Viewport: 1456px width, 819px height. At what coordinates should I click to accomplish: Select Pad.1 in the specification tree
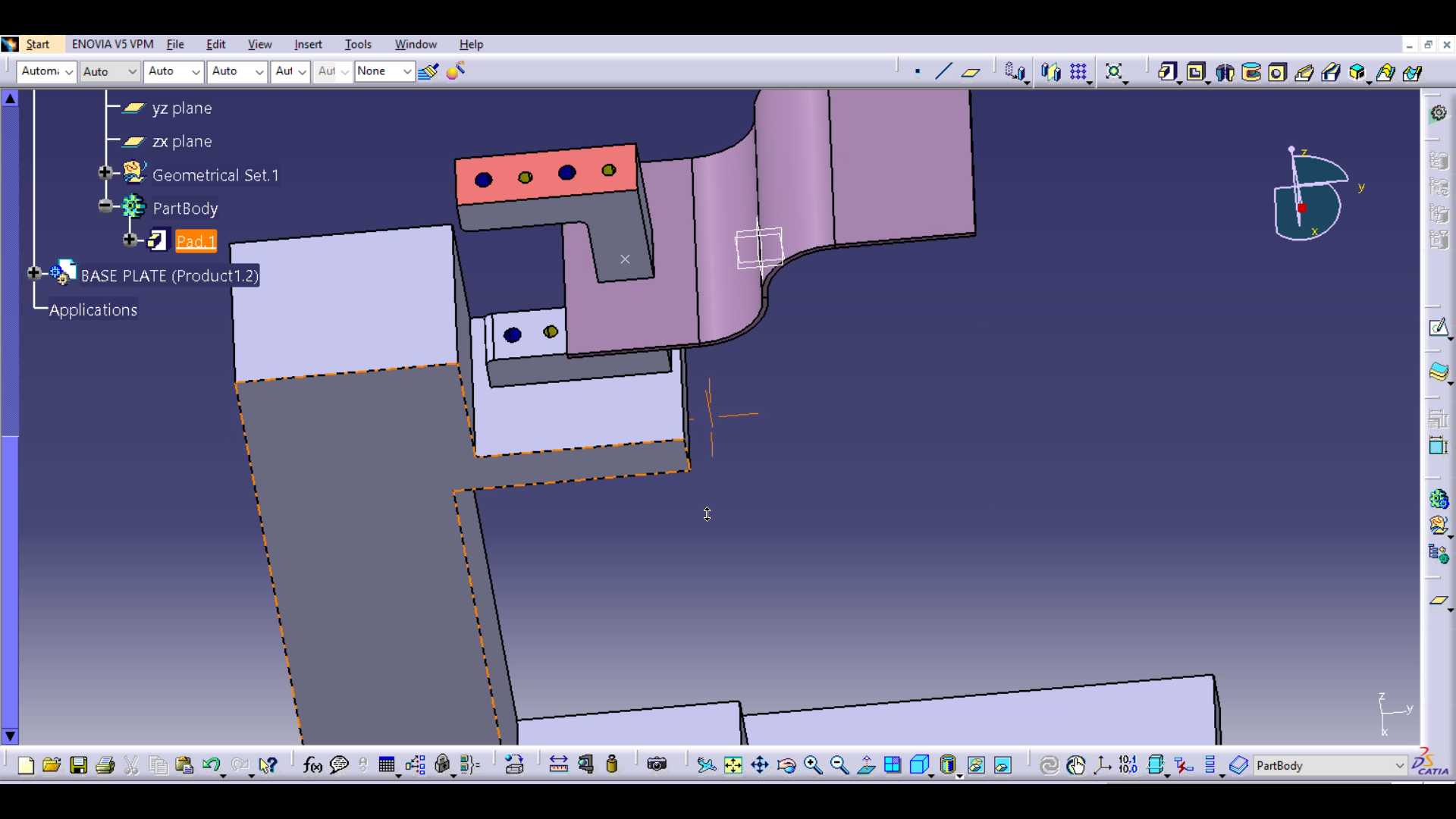[x=196, y=241]
